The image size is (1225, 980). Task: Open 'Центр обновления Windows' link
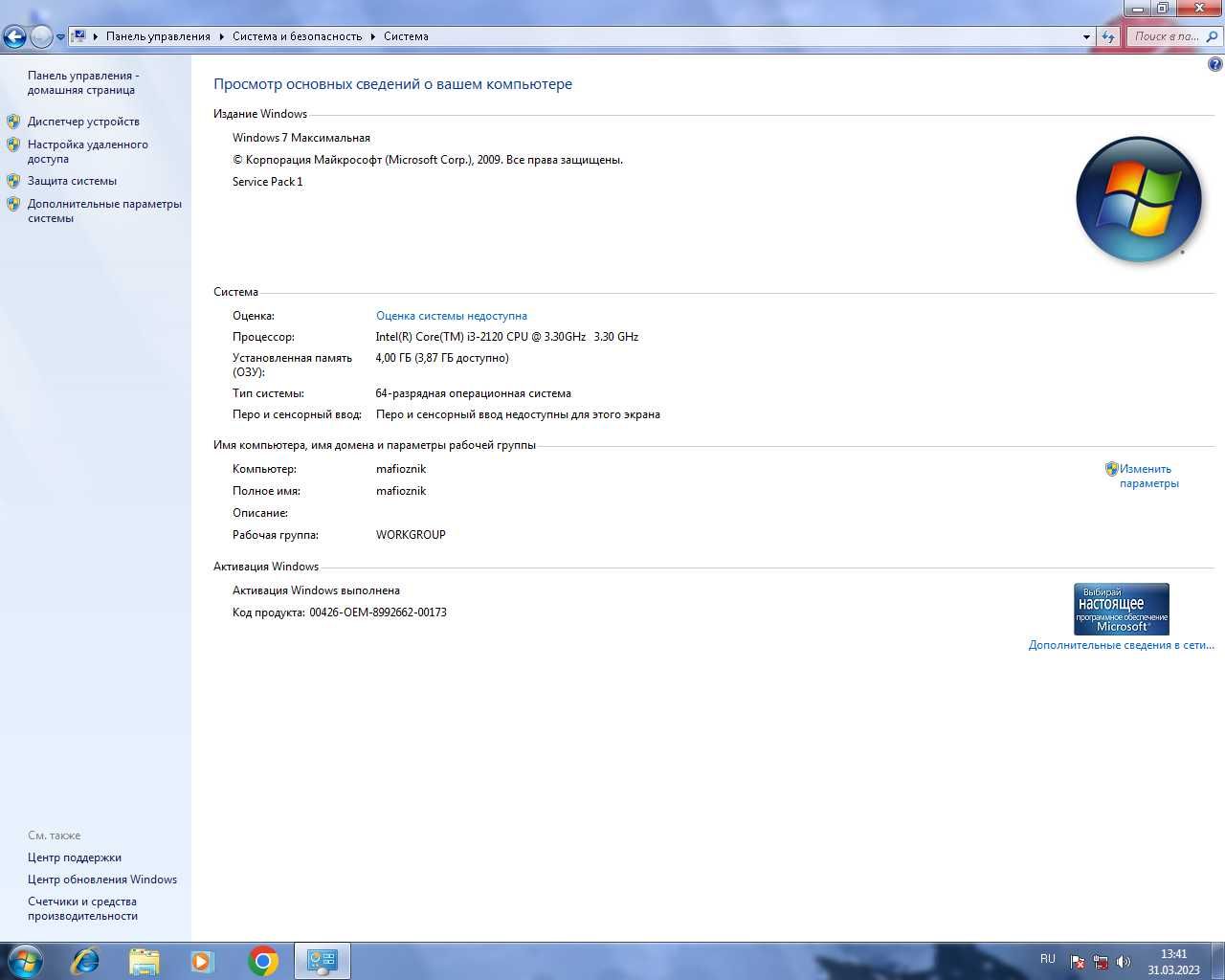[102, 880]
